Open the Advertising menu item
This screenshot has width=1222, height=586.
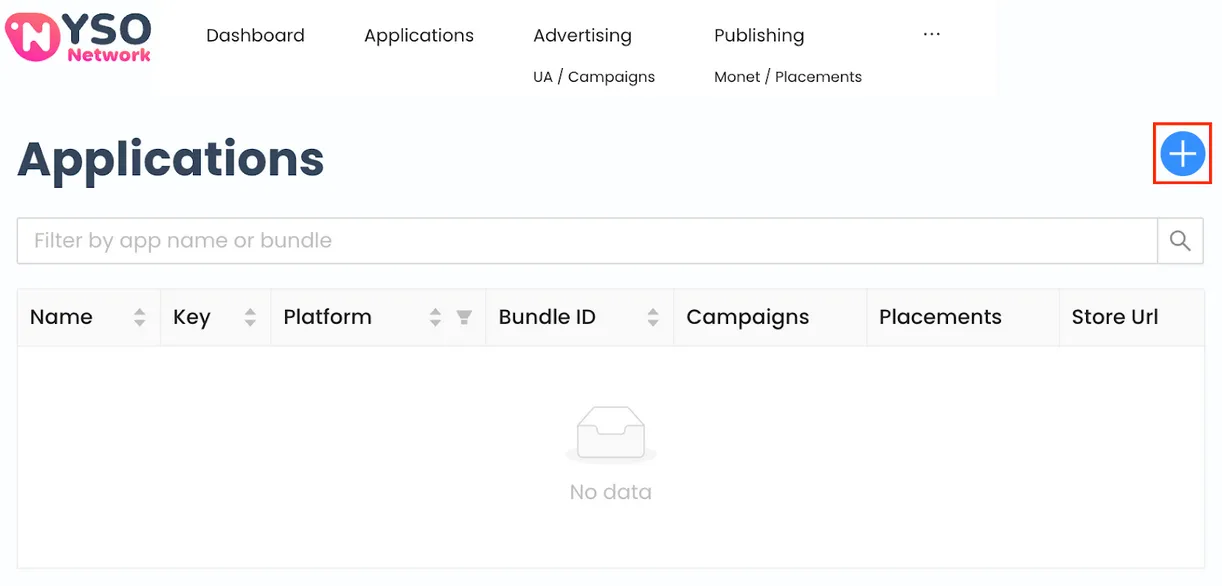pyautogui.click(x=582, y=35)
